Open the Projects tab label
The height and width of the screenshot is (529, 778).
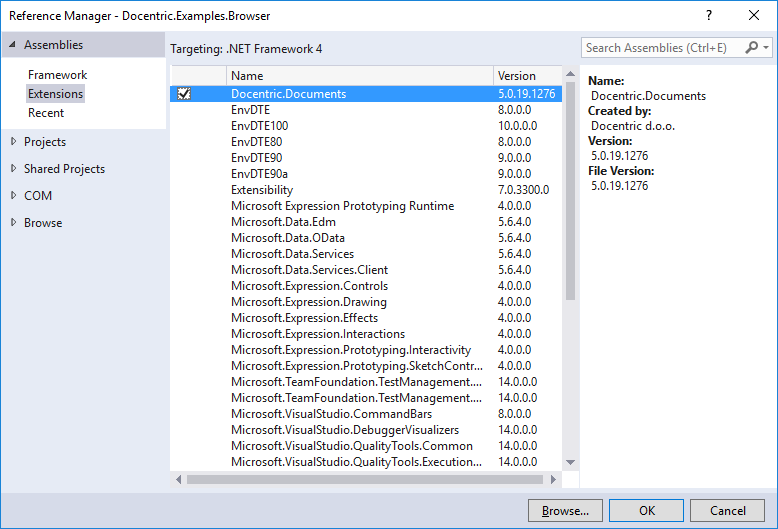(x=45, y=142)
